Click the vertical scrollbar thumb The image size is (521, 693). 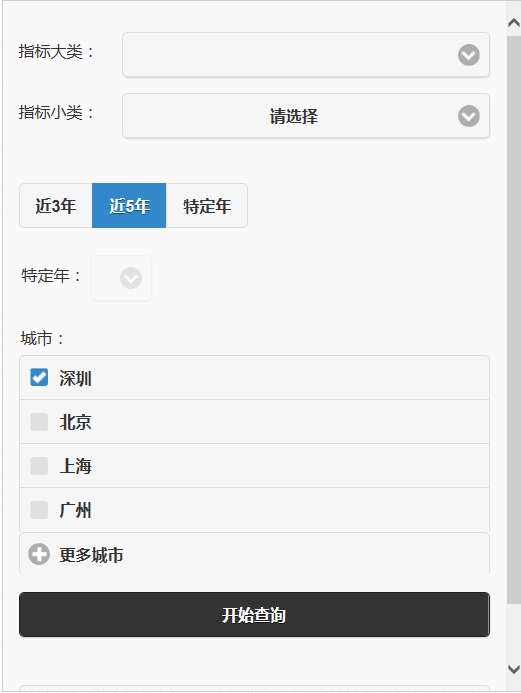click(x=513, y=320)
